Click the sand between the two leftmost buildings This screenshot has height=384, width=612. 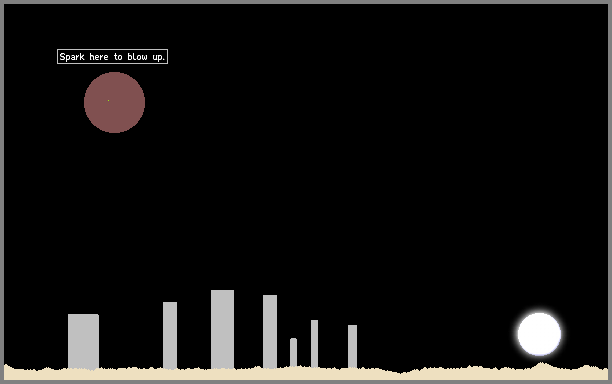(x=131, y=373)
